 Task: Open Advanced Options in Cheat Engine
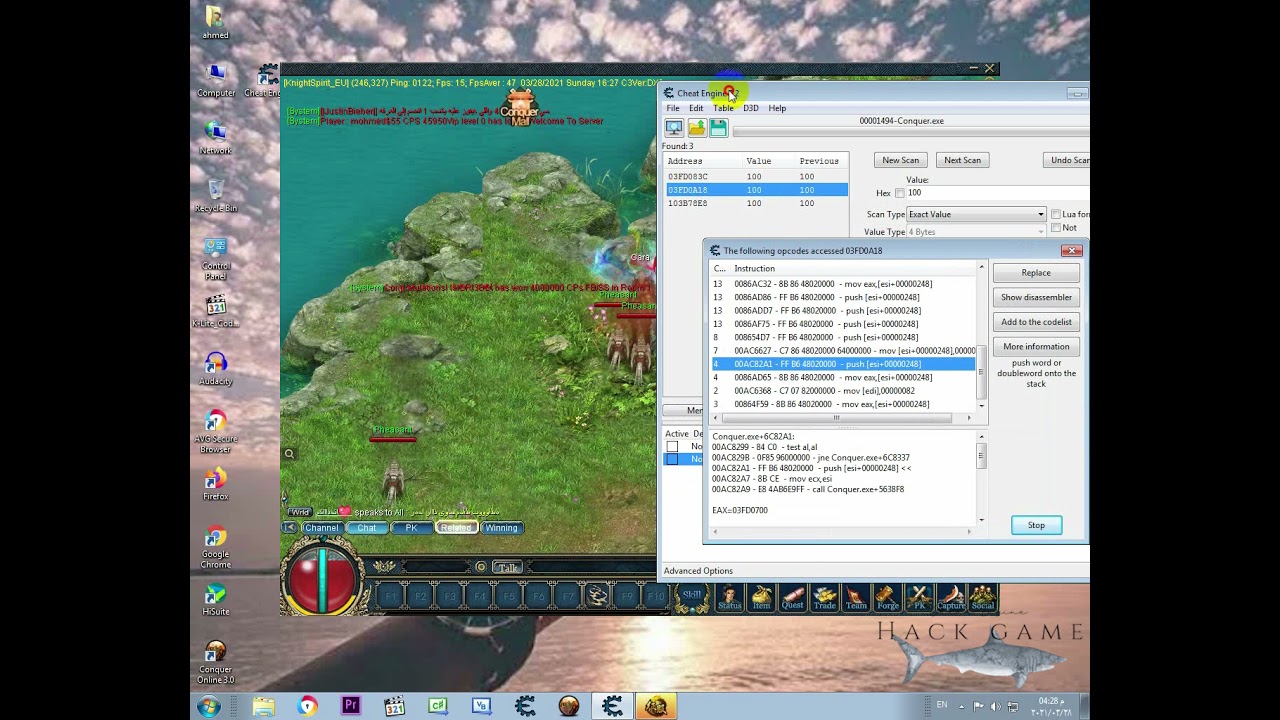tap(698, 571)
